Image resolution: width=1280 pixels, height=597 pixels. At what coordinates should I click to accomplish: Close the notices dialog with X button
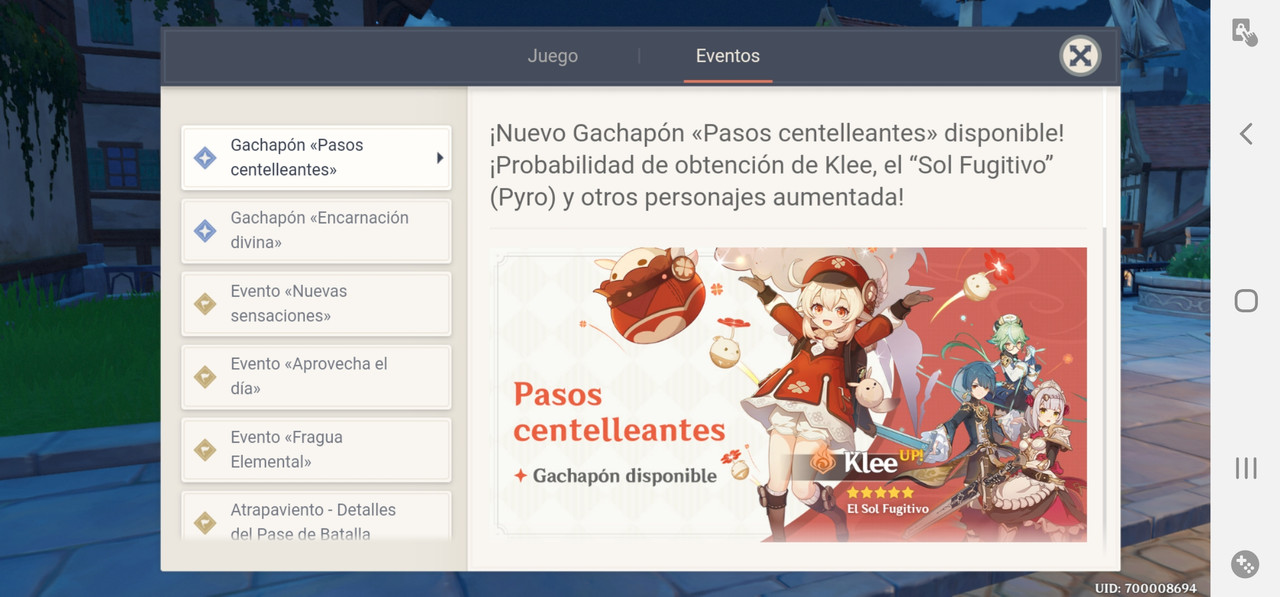coord(1080,56)
